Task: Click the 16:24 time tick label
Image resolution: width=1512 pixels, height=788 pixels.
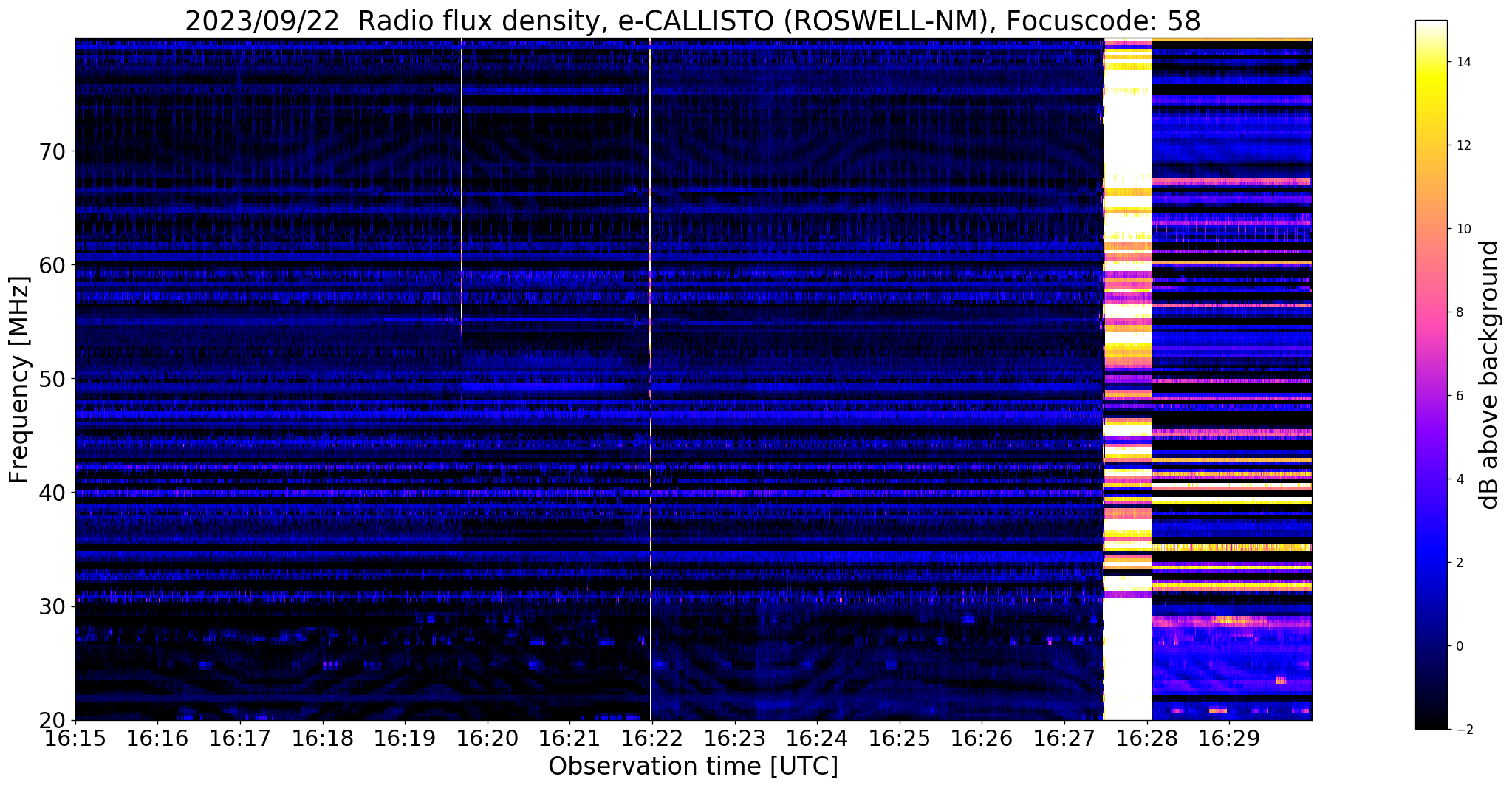Action: [x=817, y=737]
